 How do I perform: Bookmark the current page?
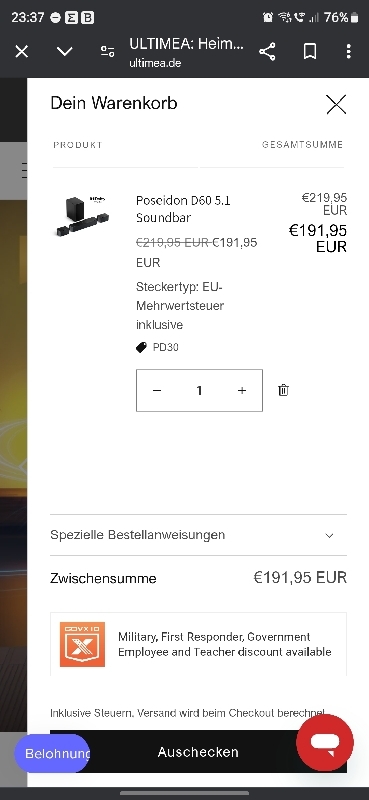pos(309,51)
